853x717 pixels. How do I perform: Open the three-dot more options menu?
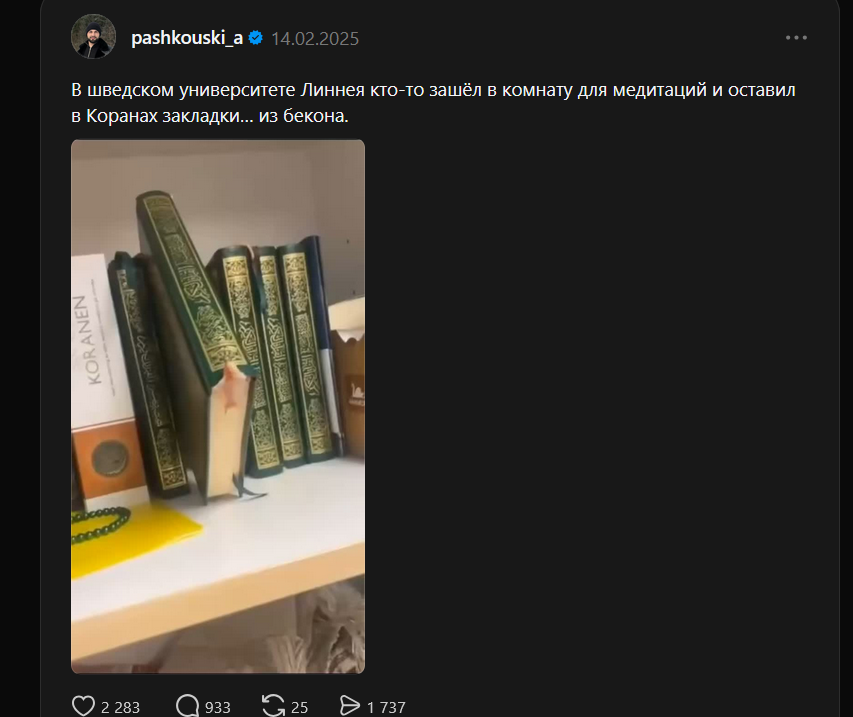796,38
